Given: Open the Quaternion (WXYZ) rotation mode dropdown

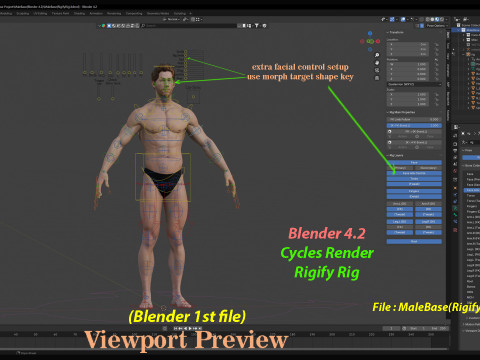Looking at the screenshot, I should (414, 84).
